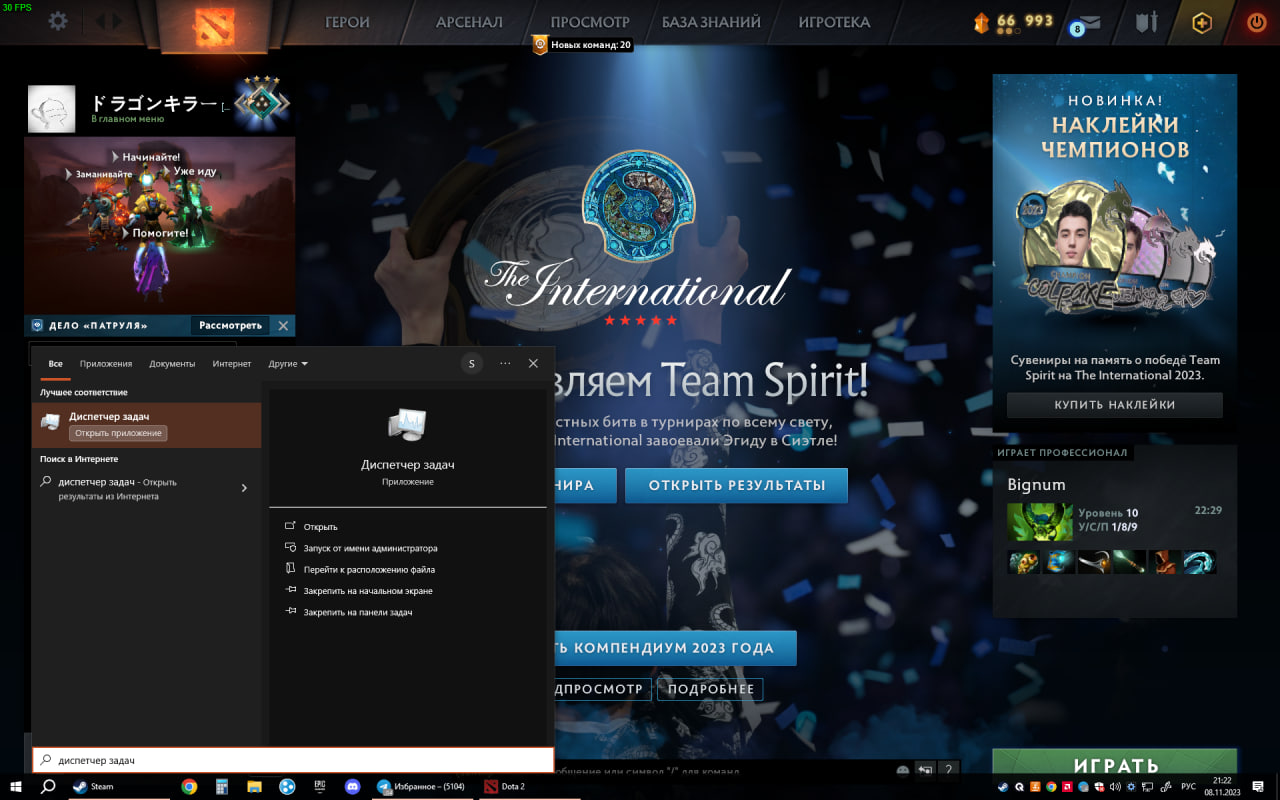The height and width of the screenshot is (800, 1280).
Task: Open the БАЗА ЗНАНИЙ menu
Action: point(711,22)
